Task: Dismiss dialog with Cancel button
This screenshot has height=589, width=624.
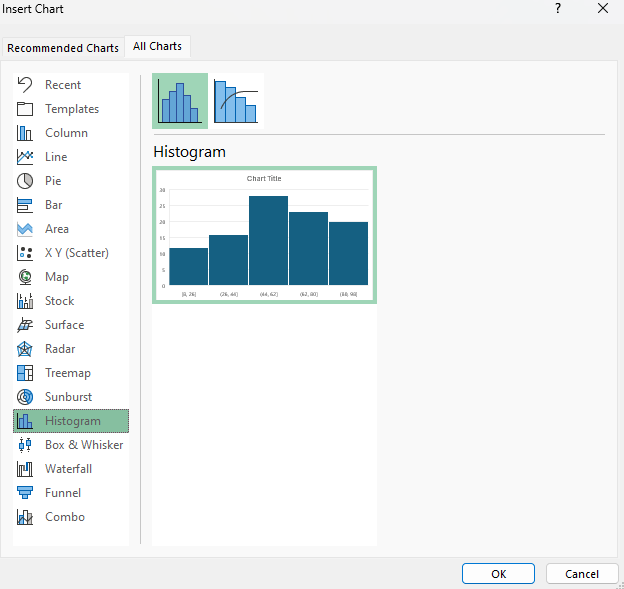Action: coord(582,573)
